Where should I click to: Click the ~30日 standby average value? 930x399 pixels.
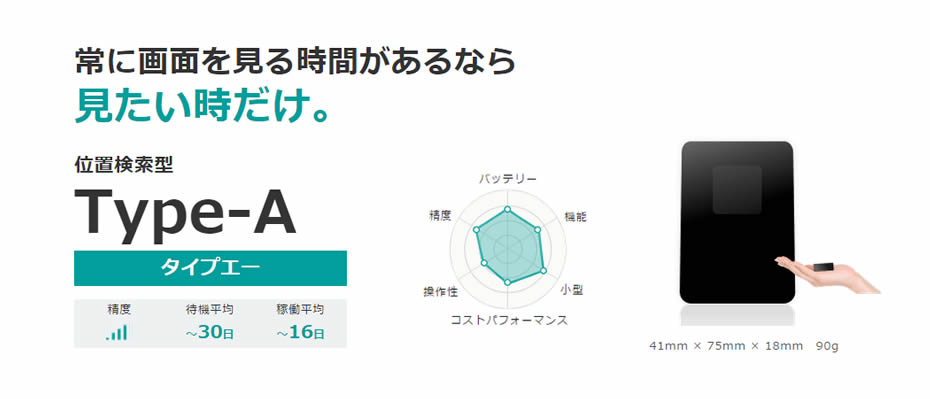(209, 333)
